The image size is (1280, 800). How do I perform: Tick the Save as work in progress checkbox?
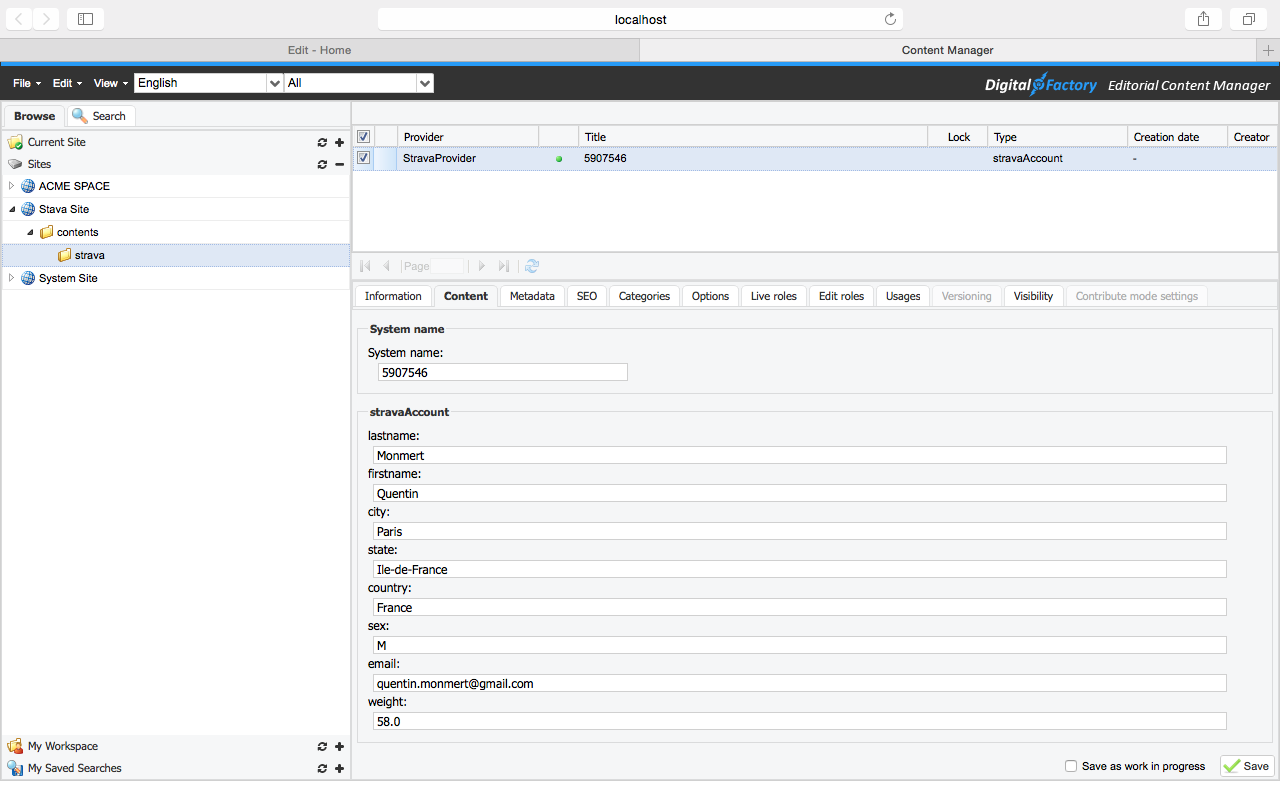(1071, 766)
